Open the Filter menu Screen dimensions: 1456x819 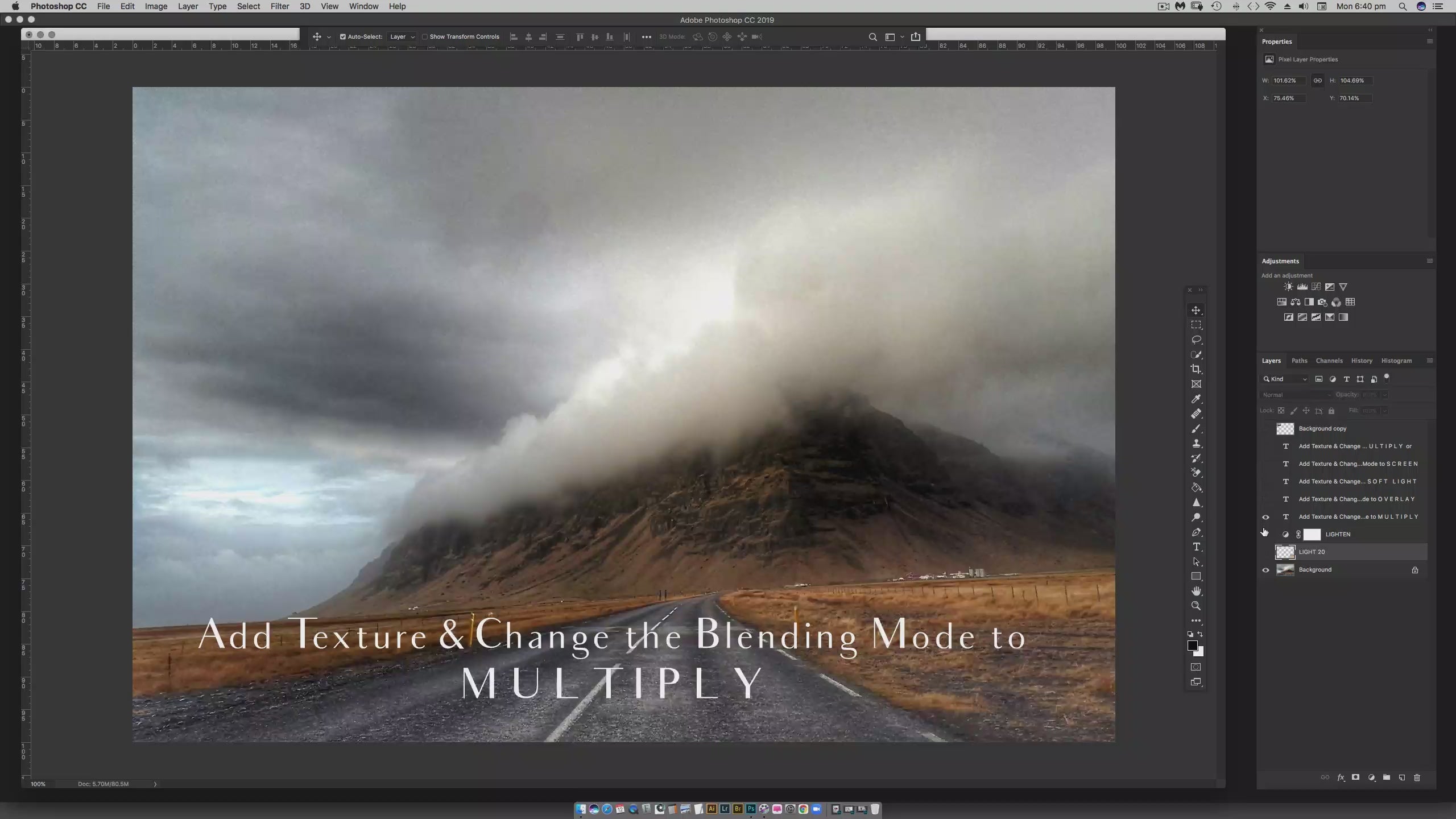tap(279, 6)
